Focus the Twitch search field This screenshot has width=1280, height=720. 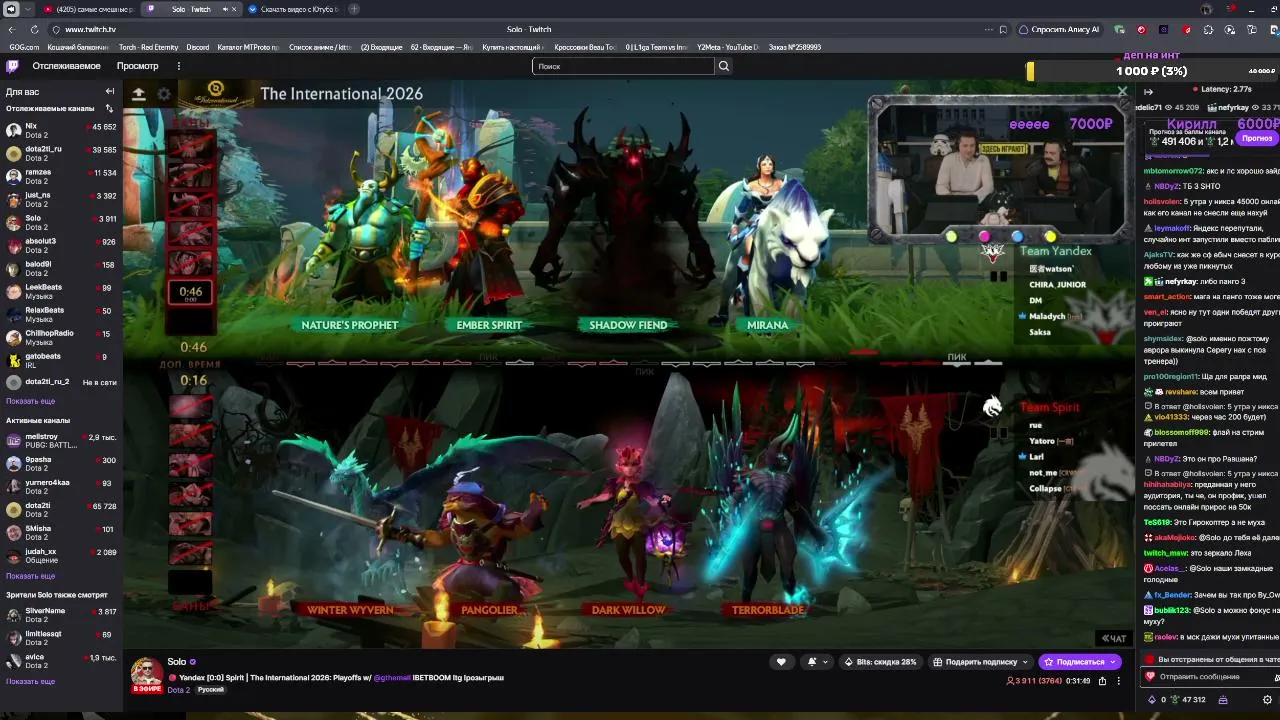(x=623, y=66)
